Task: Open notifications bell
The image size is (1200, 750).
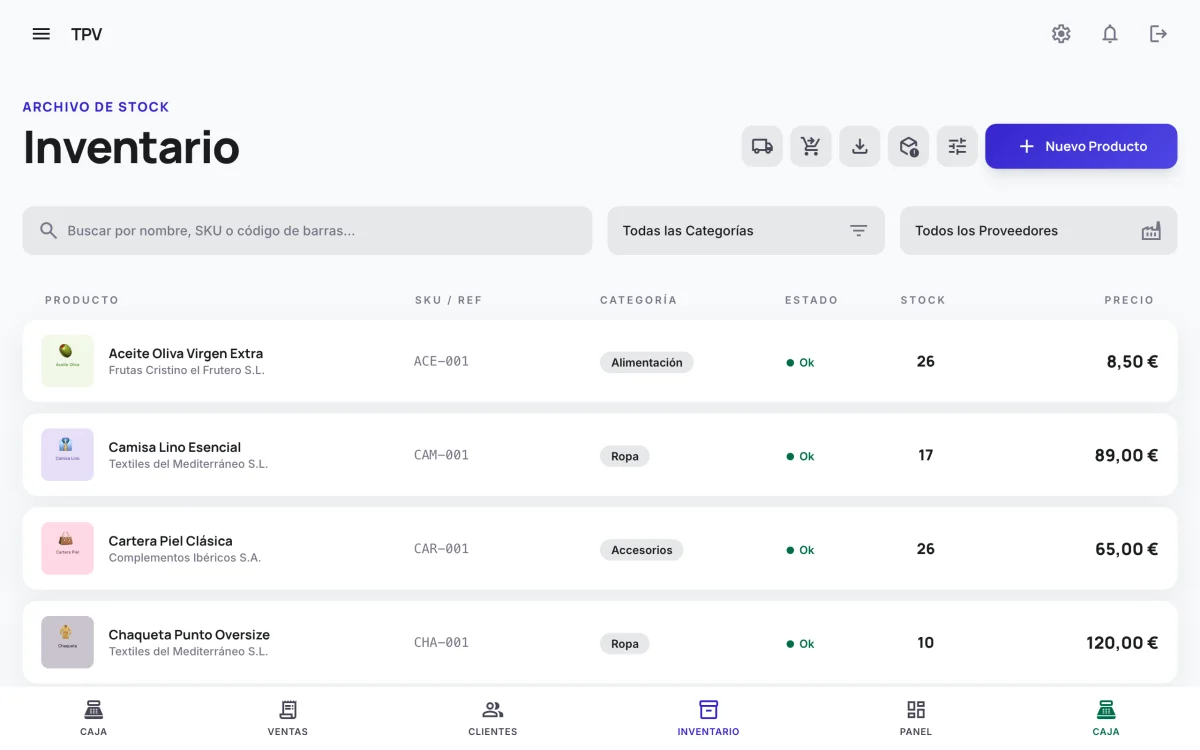Action: pyautogui.click(x=1110, y=34)
